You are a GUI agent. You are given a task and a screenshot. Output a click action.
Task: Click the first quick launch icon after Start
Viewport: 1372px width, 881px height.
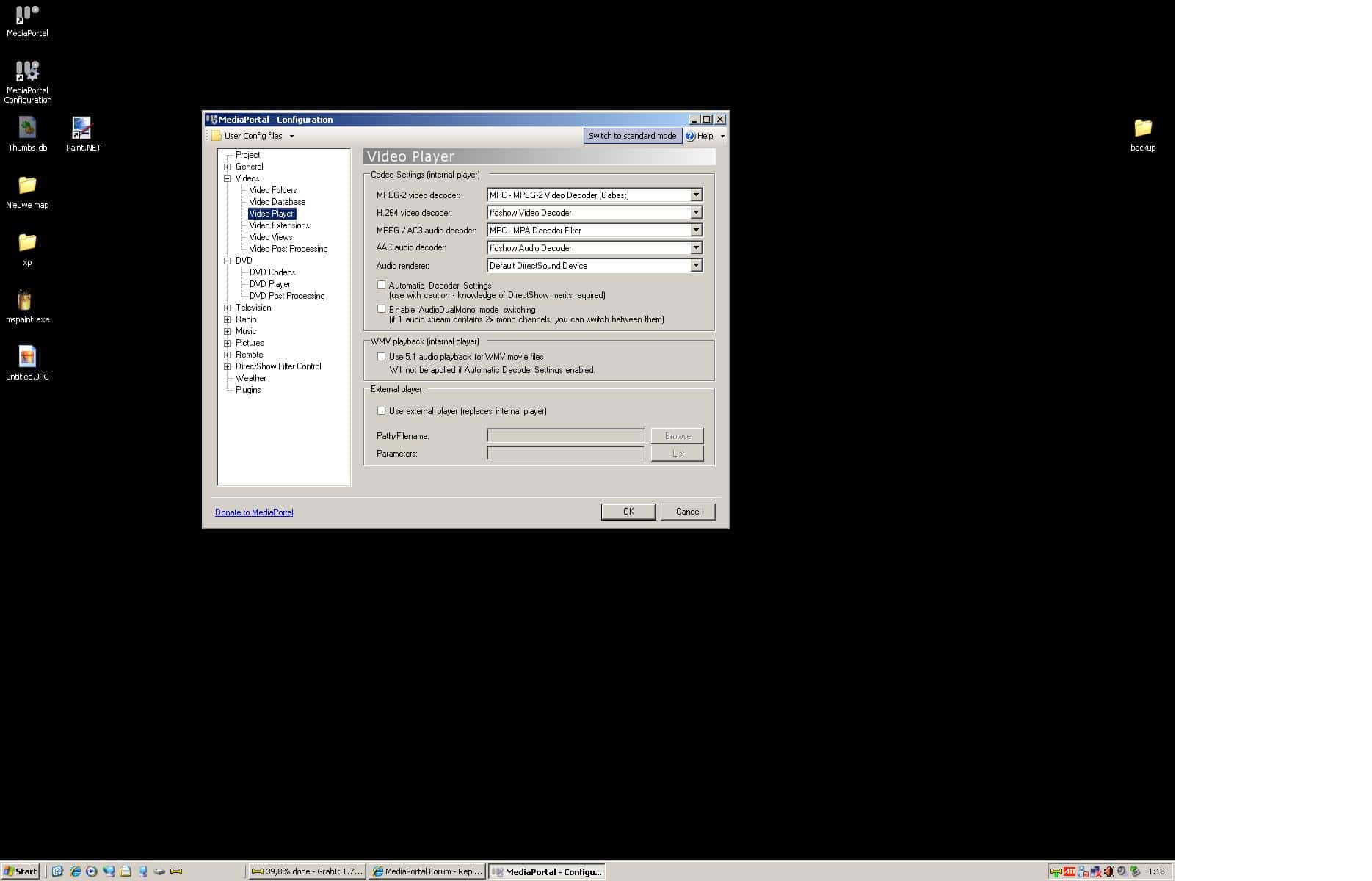tap(57, 871)
